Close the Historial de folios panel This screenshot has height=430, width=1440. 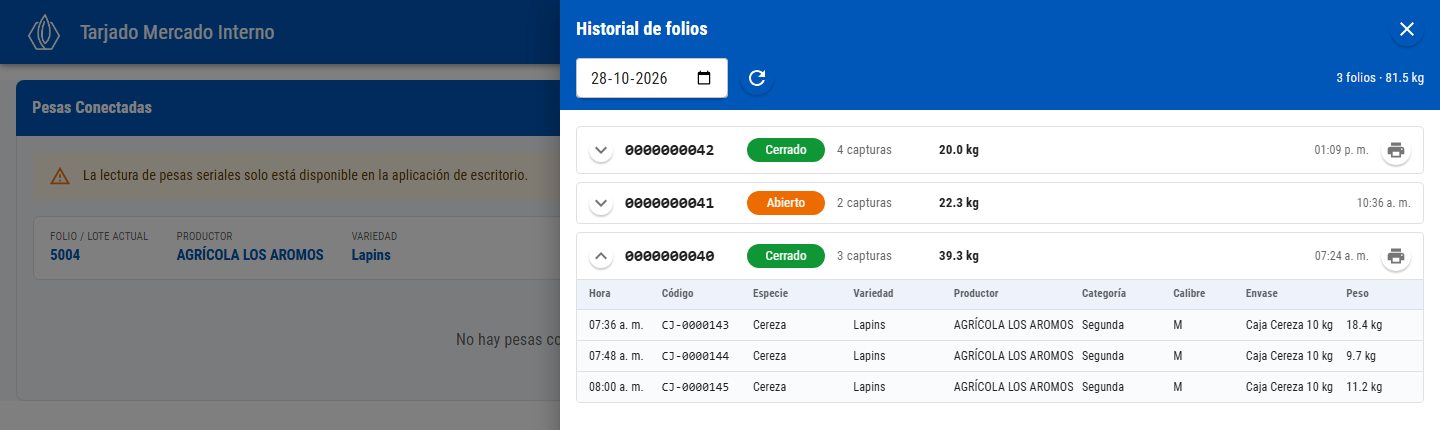[1407, 29]
